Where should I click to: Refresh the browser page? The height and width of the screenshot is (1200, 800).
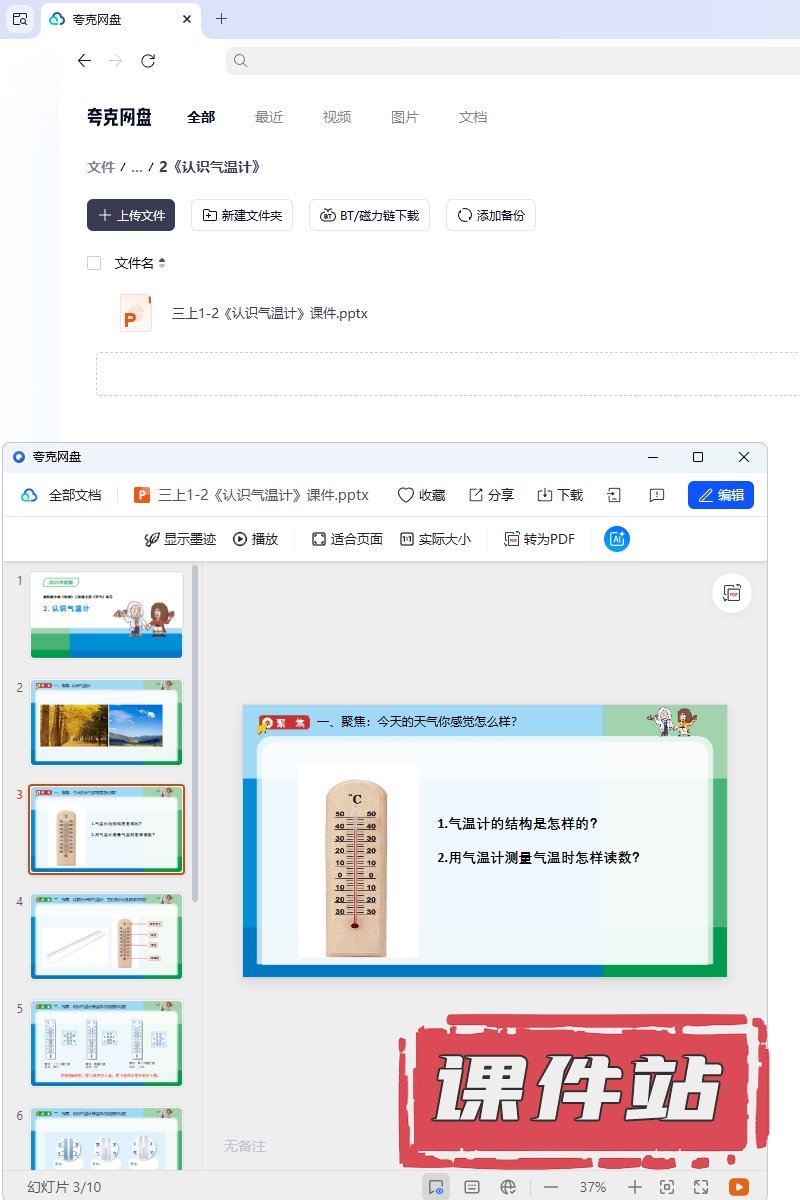[x=148, y=61]
